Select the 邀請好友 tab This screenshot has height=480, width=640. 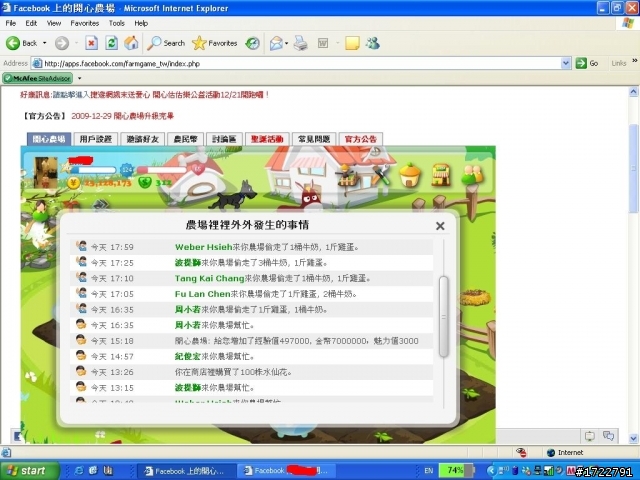coord(142,139)
